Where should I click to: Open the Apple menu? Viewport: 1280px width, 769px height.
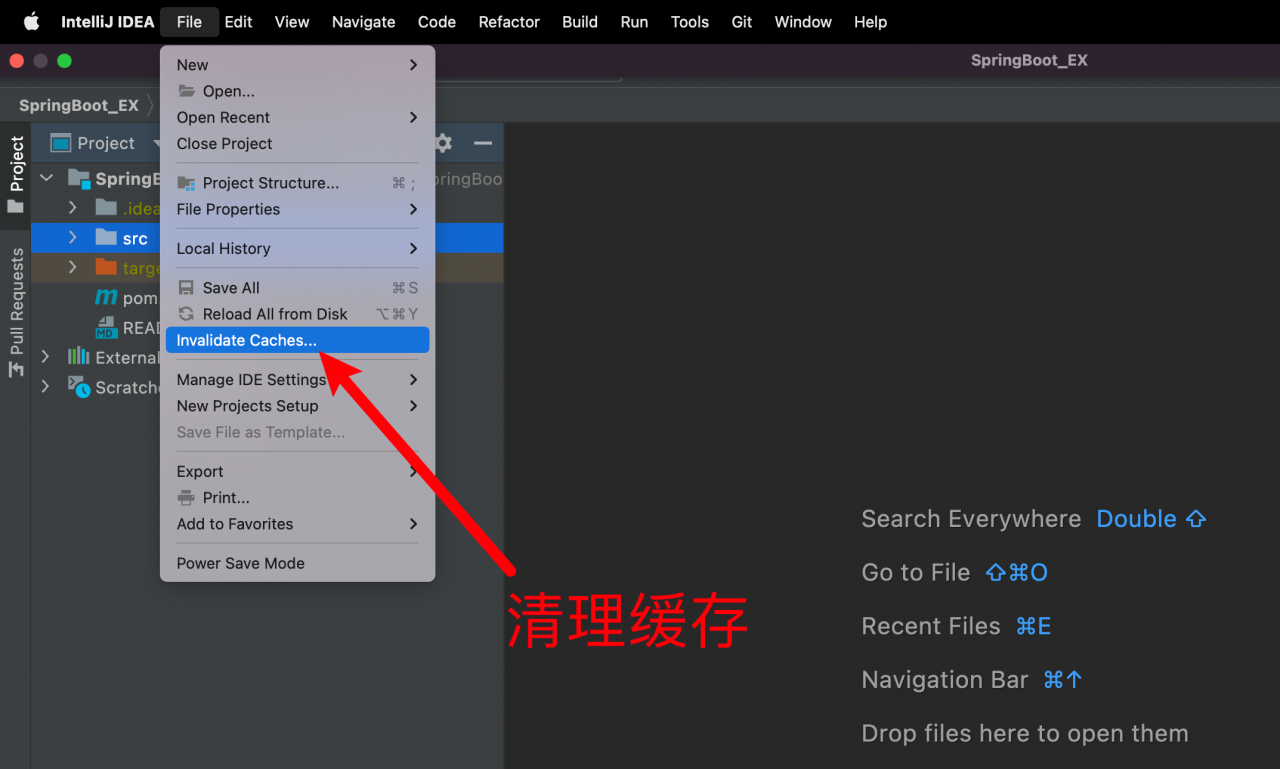[31, 21]
